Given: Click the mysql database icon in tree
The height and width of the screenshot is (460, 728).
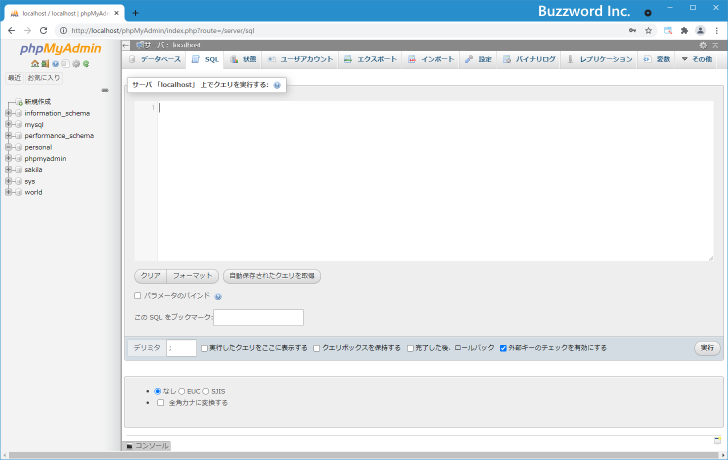Looking at the screenshot, I should tap(19, 124).
